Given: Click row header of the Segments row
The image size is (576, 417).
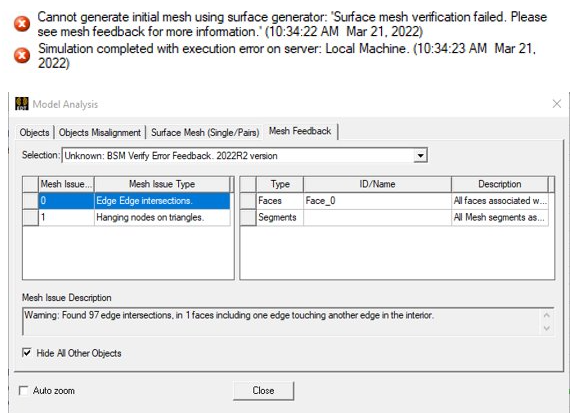Looking at the screenshot, I should [248, 218].
